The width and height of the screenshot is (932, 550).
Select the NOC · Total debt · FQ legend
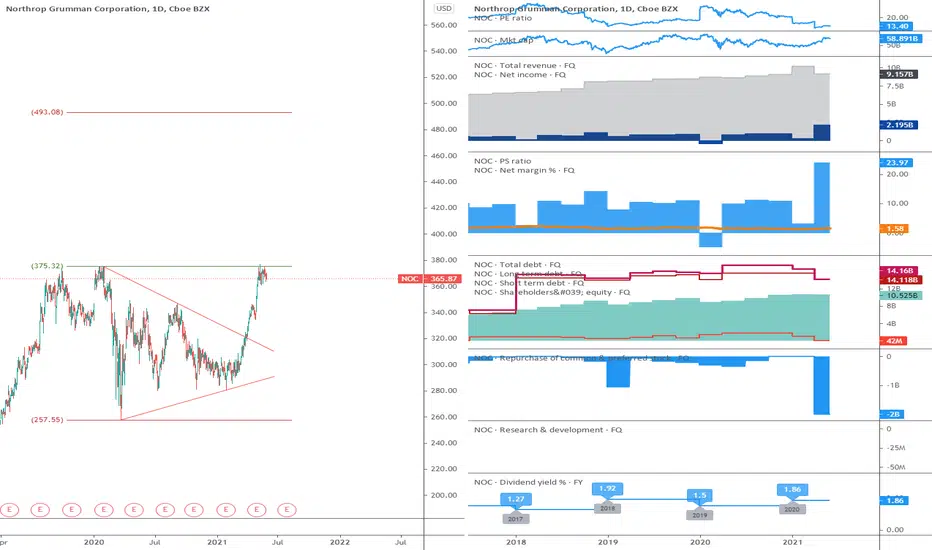517,265
